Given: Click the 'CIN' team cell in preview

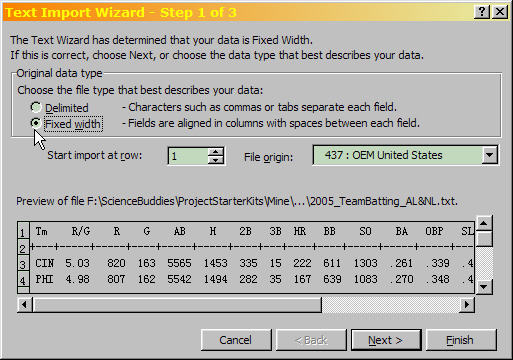Looking at the screenshot, I should 45,263.
